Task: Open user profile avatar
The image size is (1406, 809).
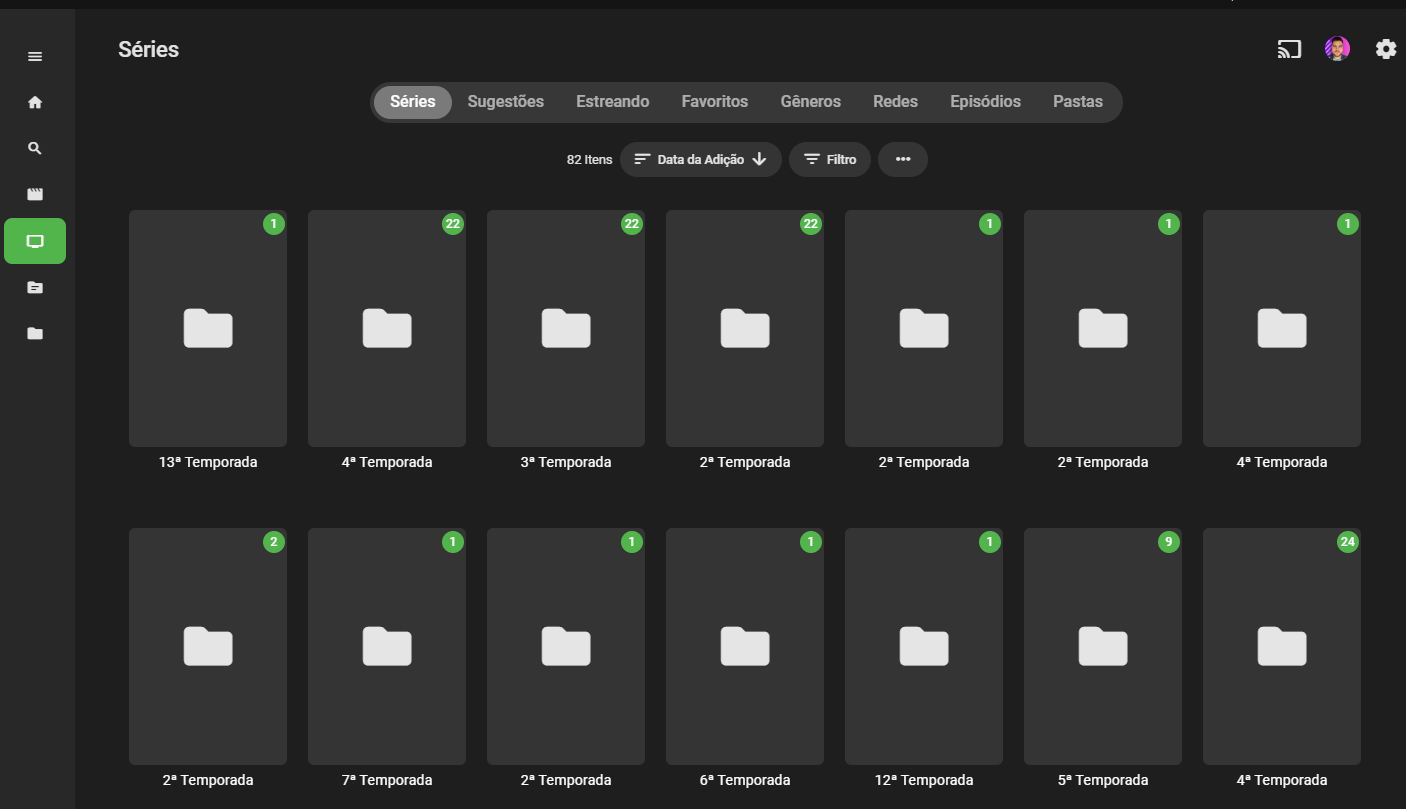Action: tap(1337, 49)
